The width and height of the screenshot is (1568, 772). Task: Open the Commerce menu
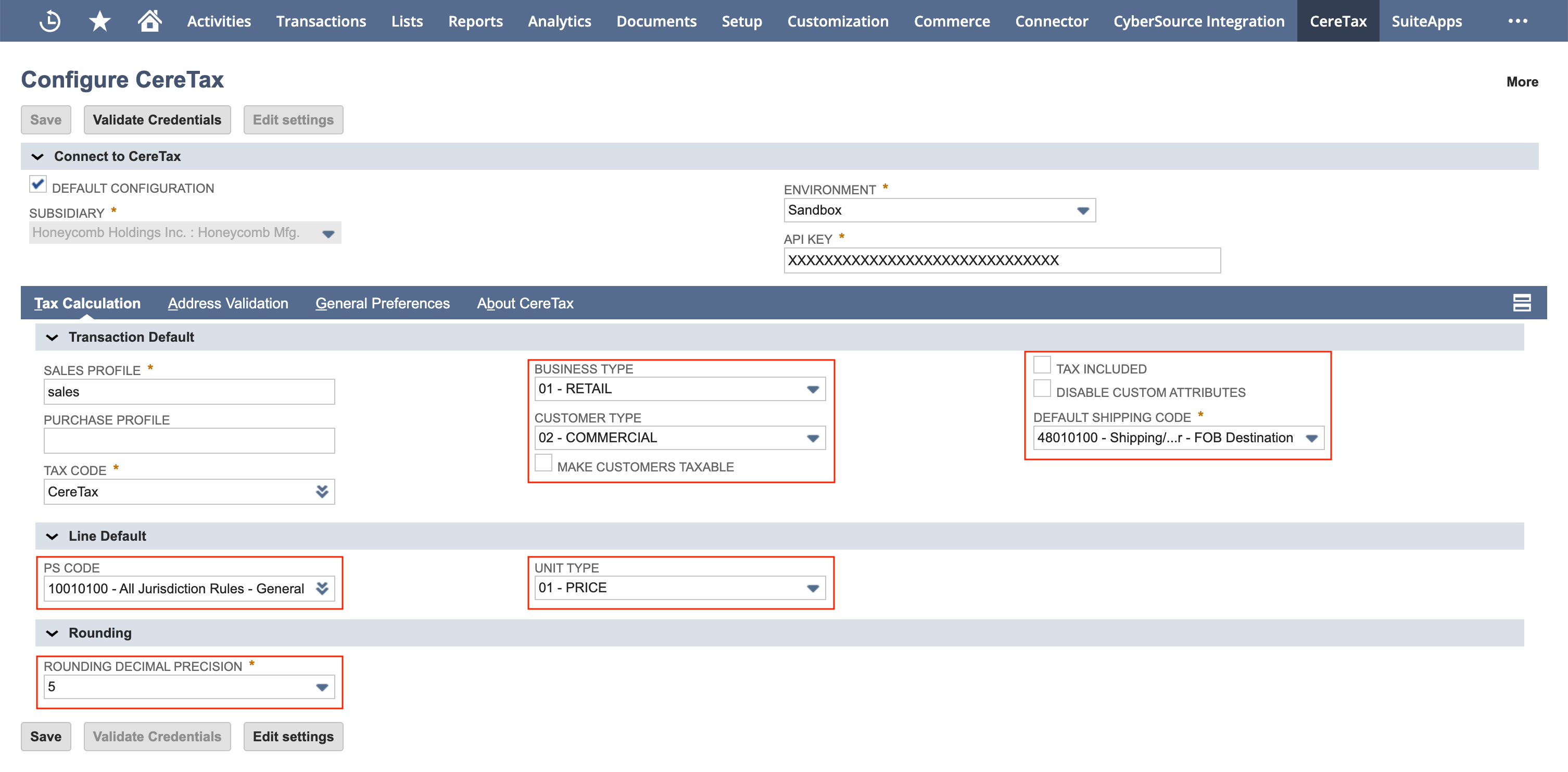coord(952,21)
